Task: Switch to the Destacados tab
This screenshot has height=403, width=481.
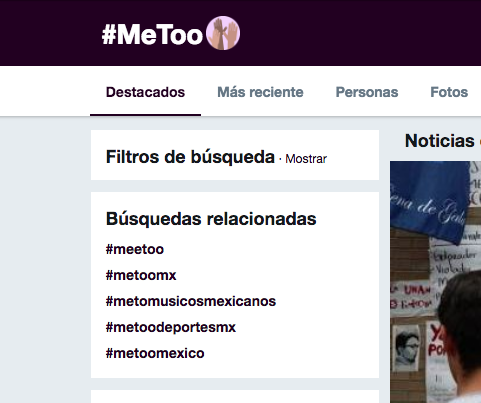Action: click(x=145, y=92)
